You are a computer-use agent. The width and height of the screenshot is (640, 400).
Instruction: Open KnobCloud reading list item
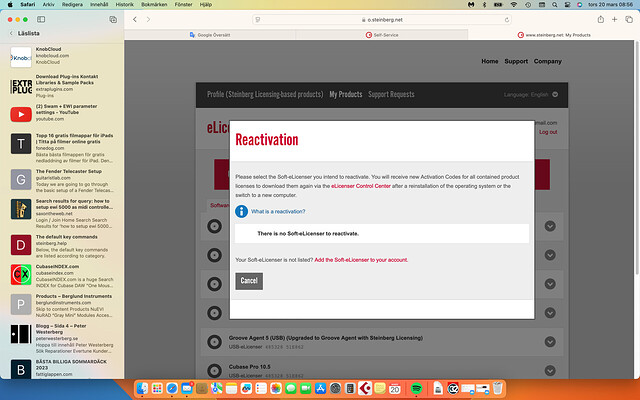(x=62, y=56)
